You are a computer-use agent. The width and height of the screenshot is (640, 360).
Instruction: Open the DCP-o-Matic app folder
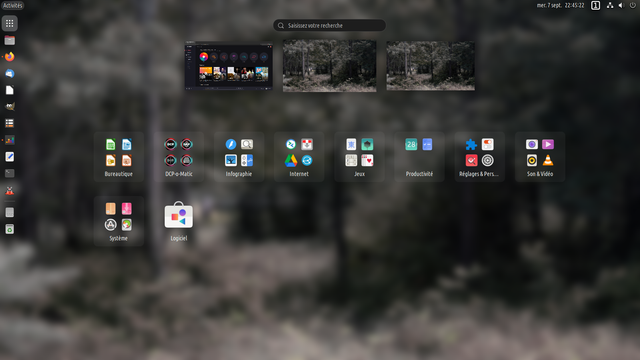coord(179,157)
